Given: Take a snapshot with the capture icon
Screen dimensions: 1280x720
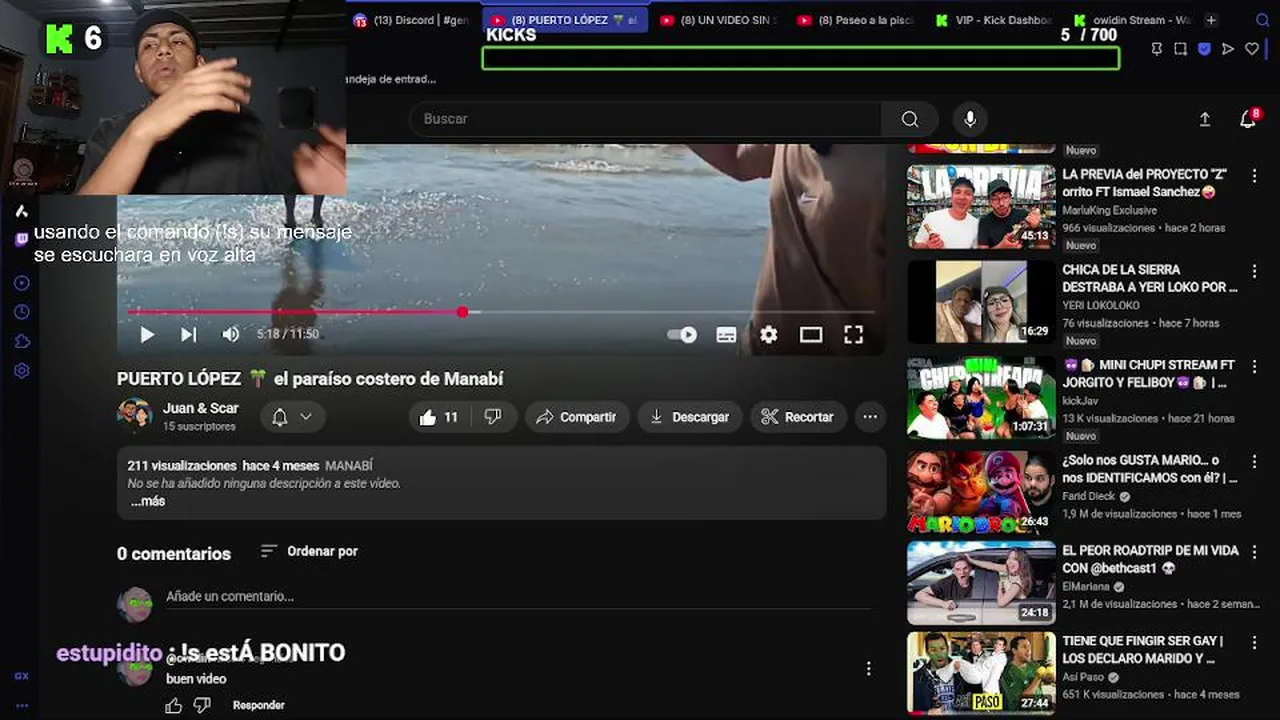Looking at the screenshot, I should [1180, 49].
